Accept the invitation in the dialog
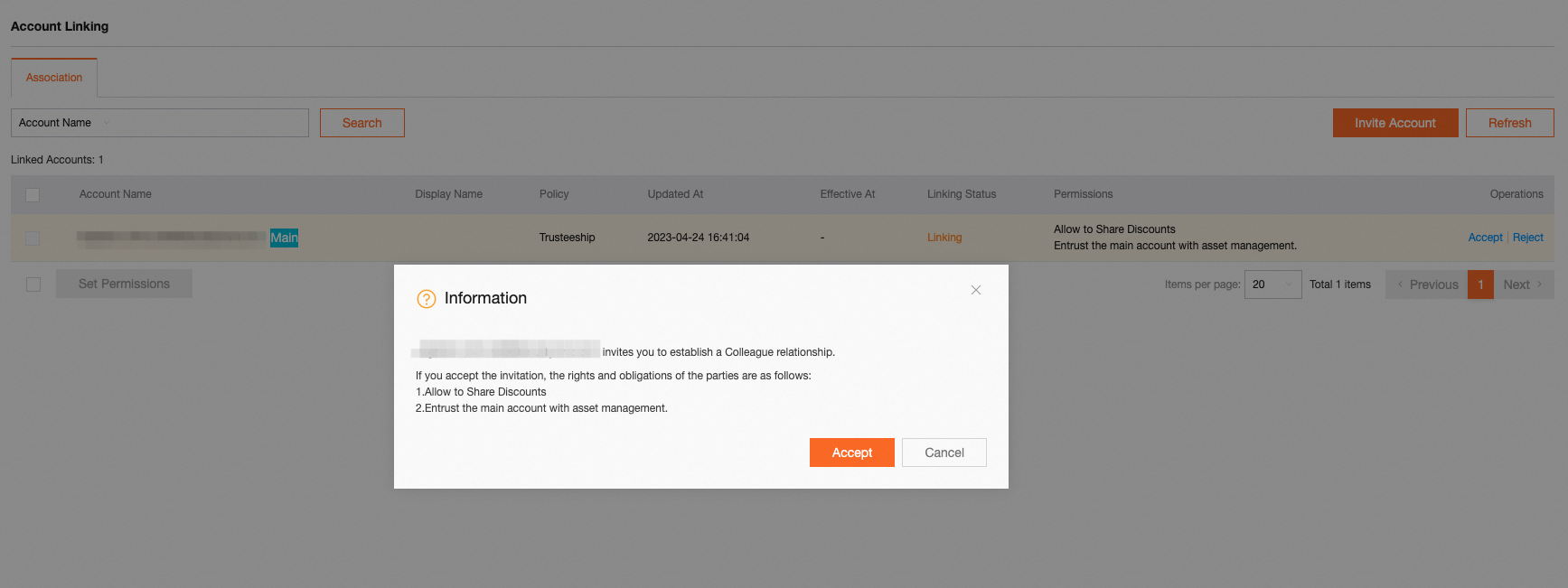Image resolution: width=1568 pixels, height=588 pixels. coord(851,453)
